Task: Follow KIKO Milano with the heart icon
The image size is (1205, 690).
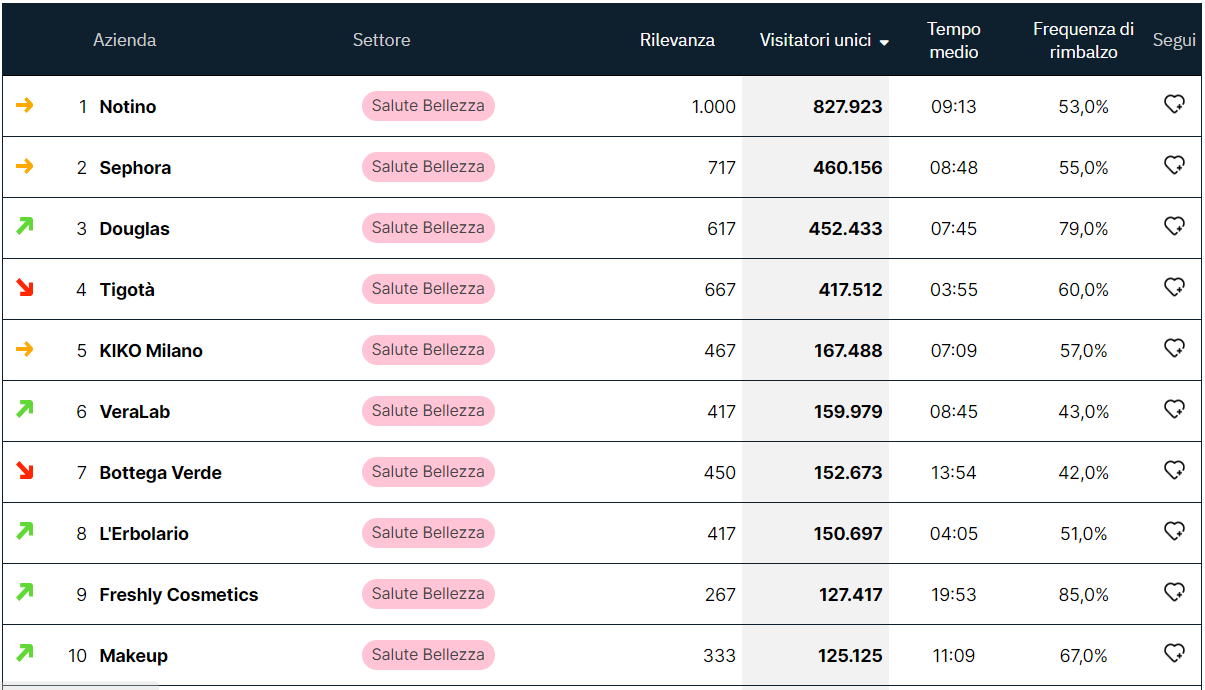Action: pyautogui.click(x=1175, y=348)
